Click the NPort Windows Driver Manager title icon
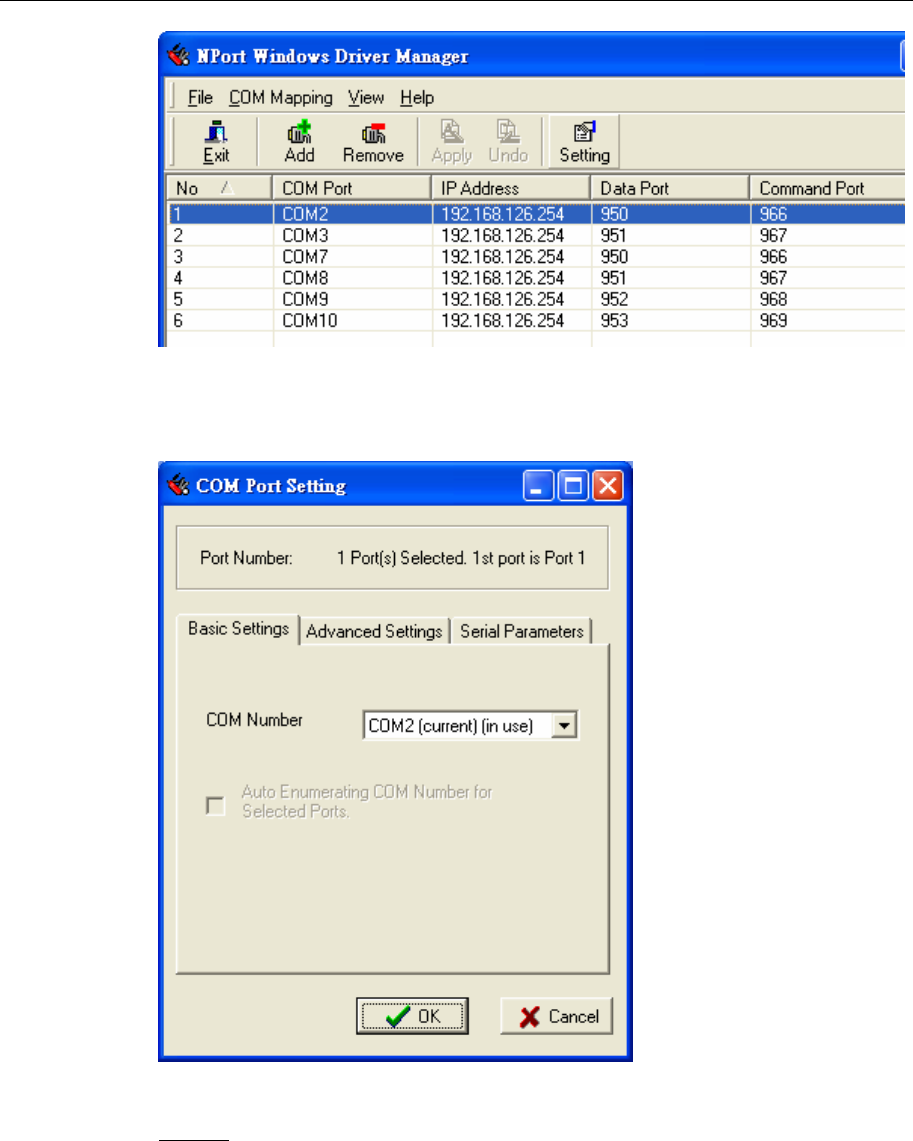This screenshot has height=1141, width=913. pos(178,55)
